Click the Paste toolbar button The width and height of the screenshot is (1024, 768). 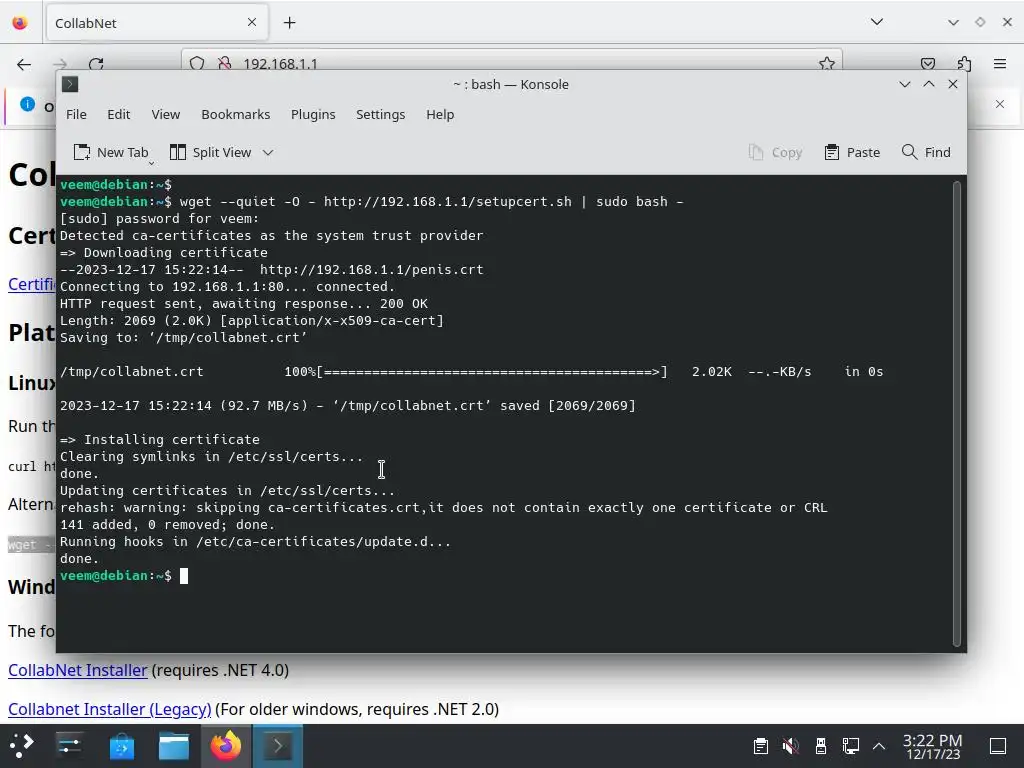[x=852, y=152]
